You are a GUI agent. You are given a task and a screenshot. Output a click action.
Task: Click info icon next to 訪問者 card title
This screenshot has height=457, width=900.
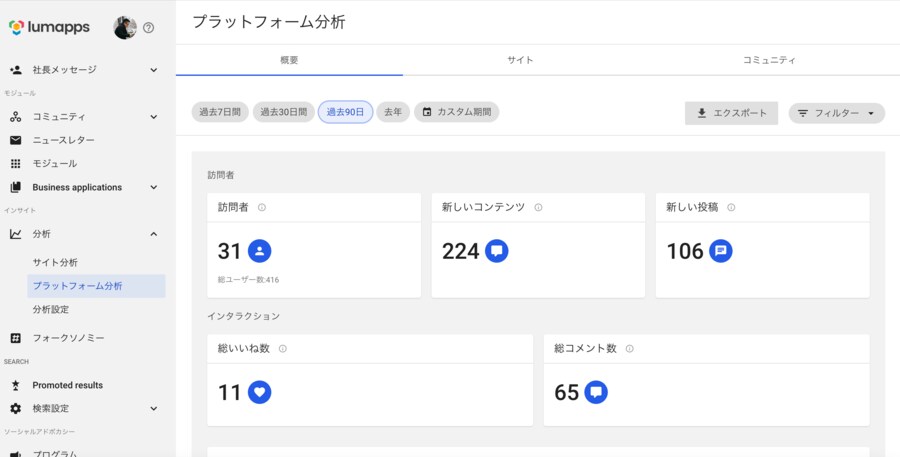(262, 207)
